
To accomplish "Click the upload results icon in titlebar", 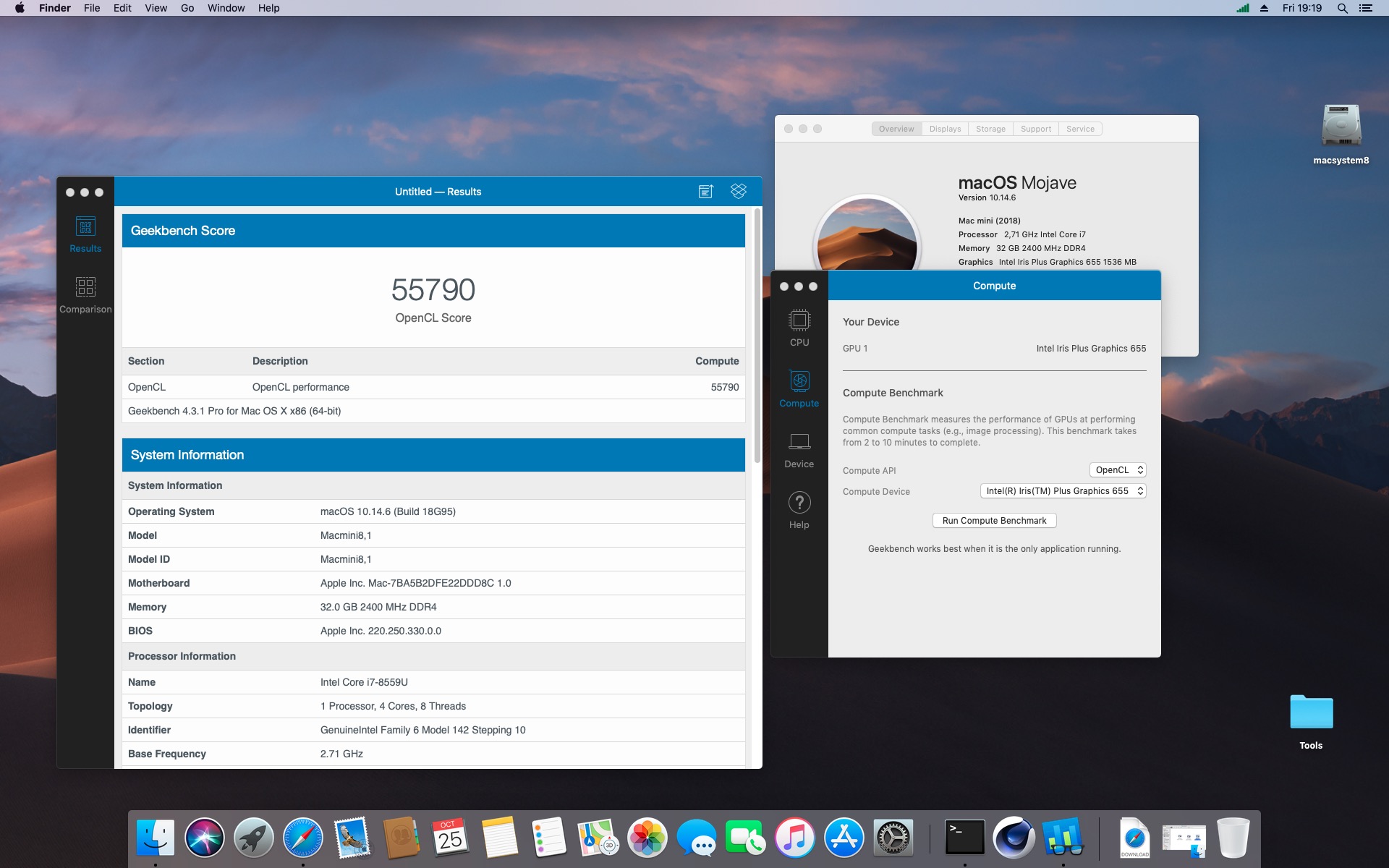I will coord(706,191).
